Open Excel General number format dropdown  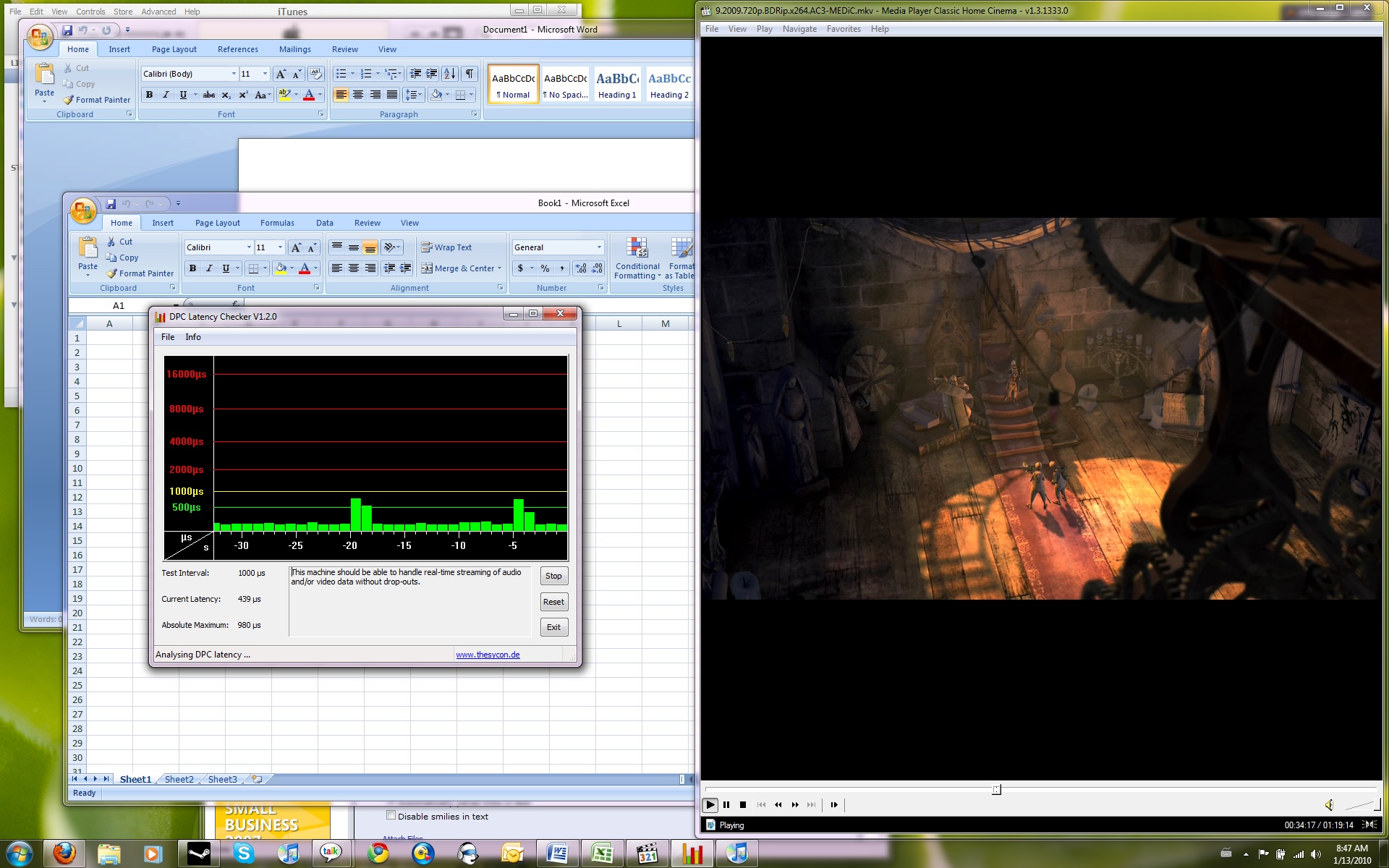tap(599, 247)
